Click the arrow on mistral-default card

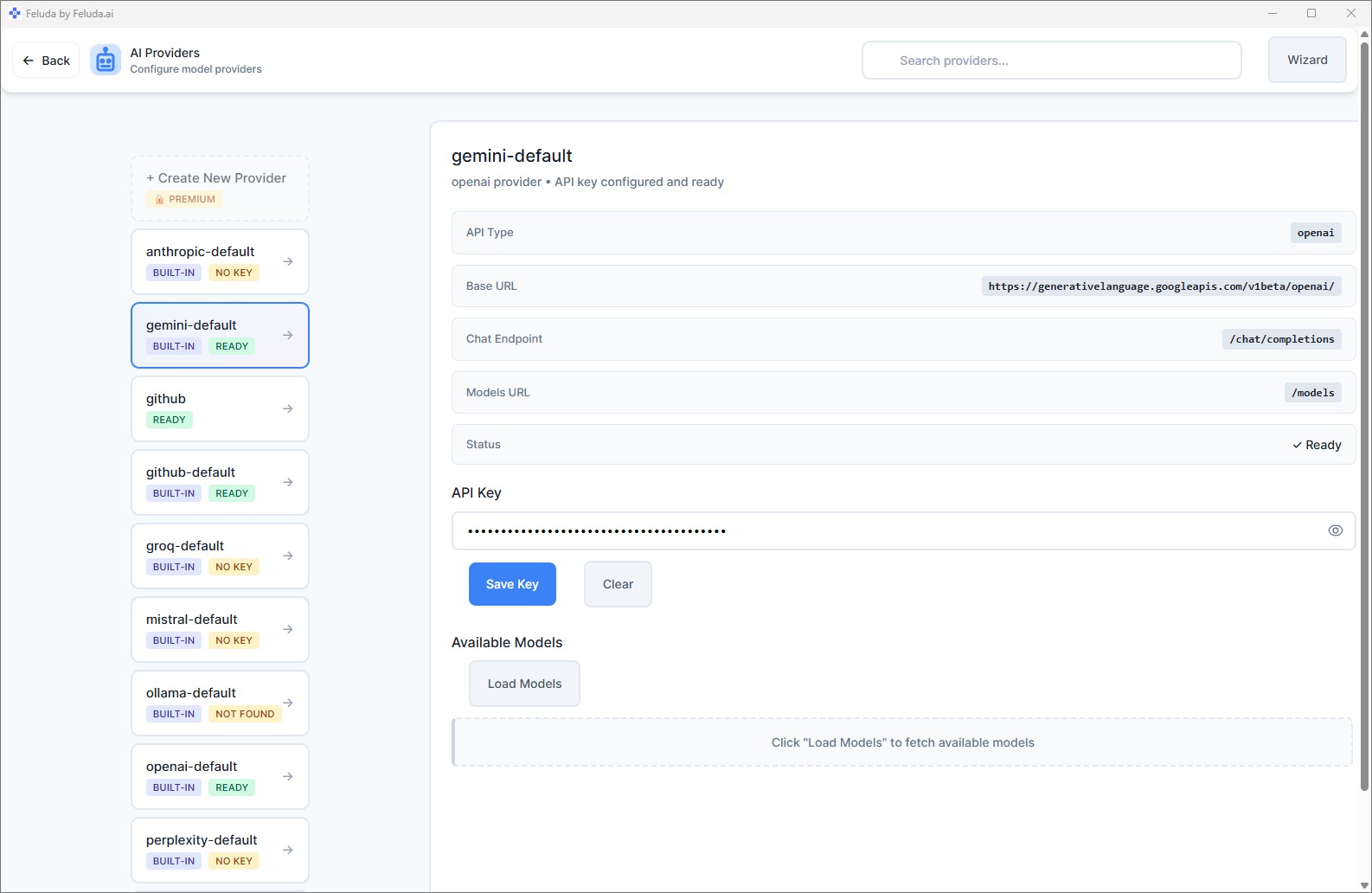pyautogui.click(x=288, y=629)
